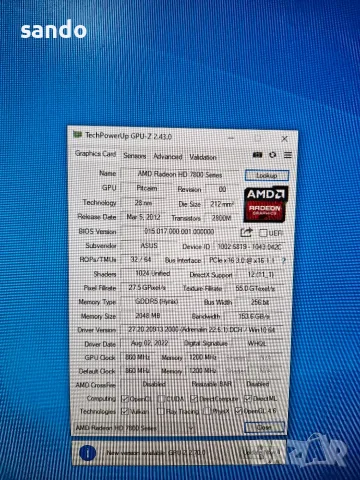Toggle the UEFI checkbox
The width and height of the screenshot is (360, 480).
(263, 233)
